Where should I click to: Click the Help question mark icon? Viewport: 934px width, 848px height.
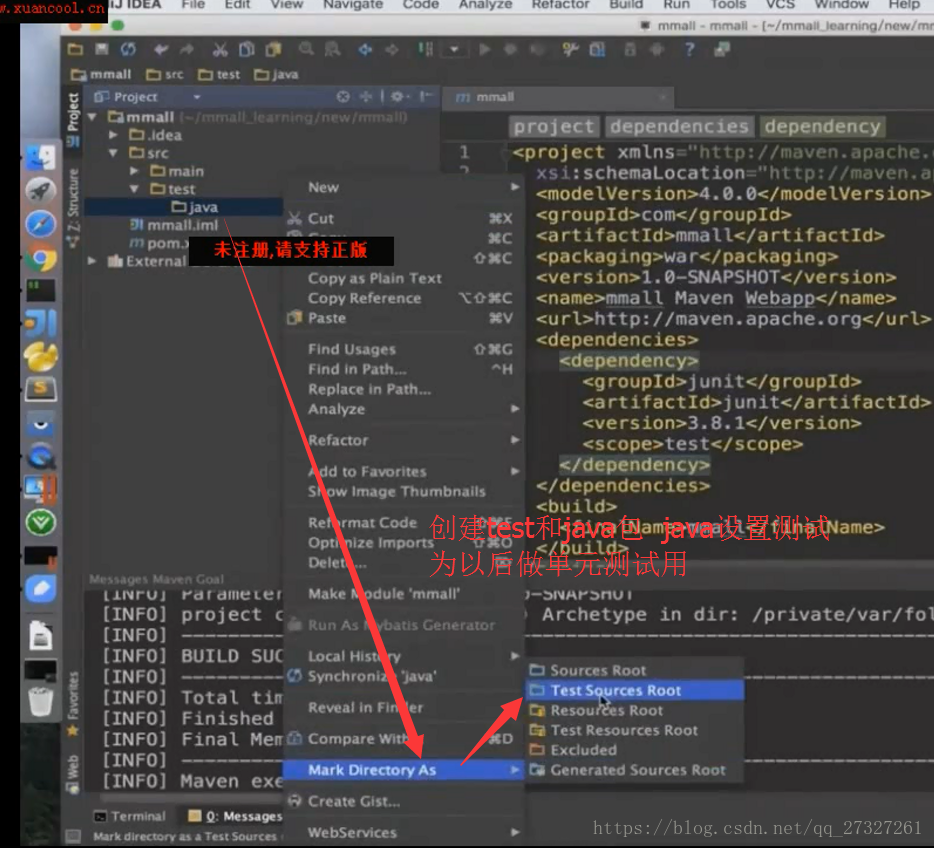(689, 49)
